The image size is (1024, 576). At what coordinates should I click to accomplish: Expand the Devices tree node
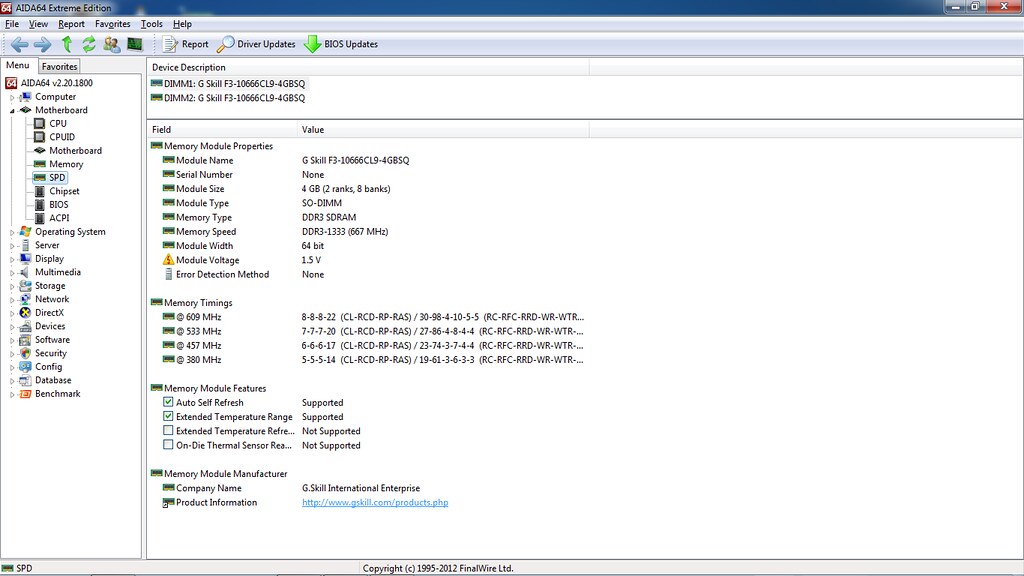click(12, 327)
